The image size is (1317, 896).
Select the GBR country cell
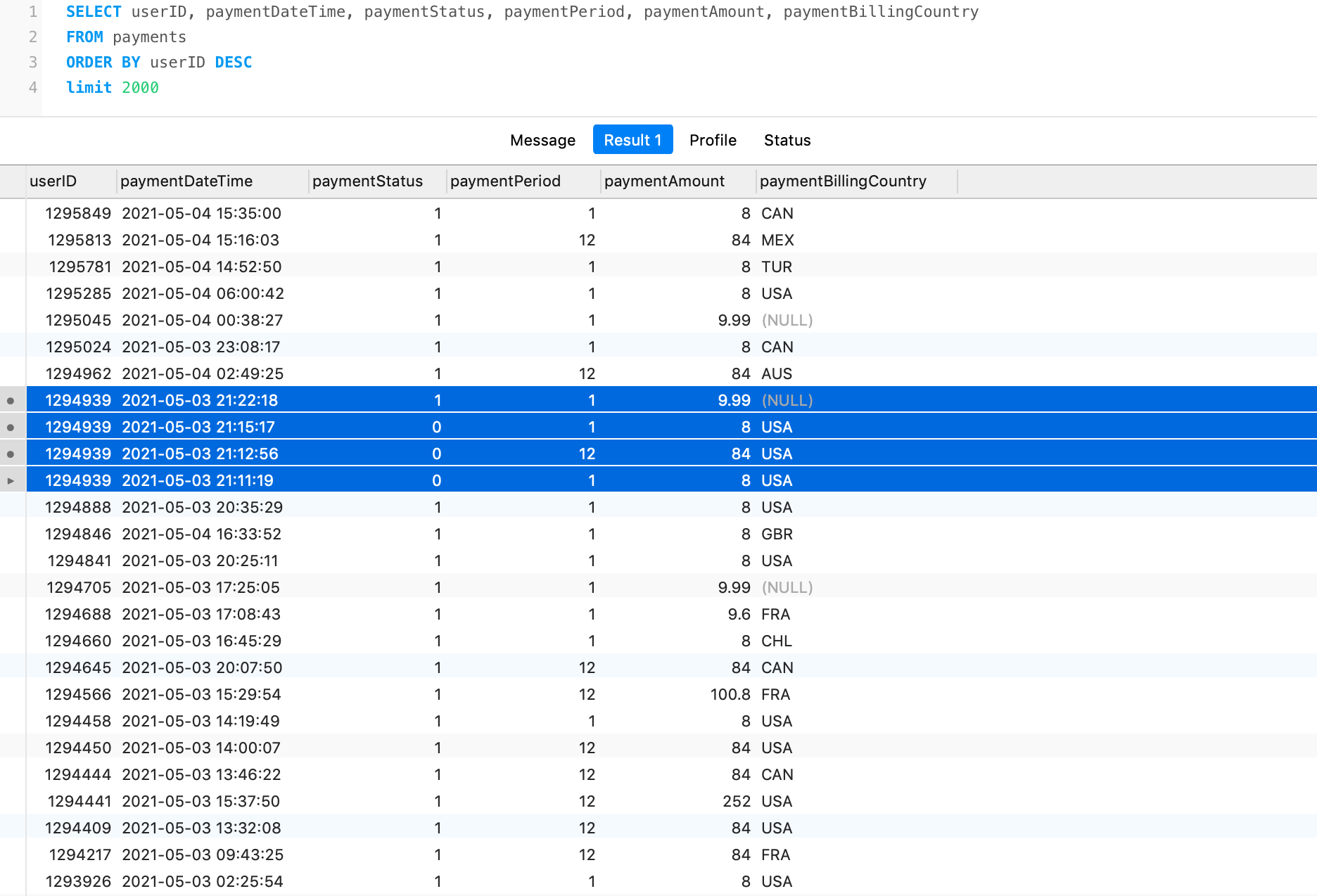pos(777,534)
